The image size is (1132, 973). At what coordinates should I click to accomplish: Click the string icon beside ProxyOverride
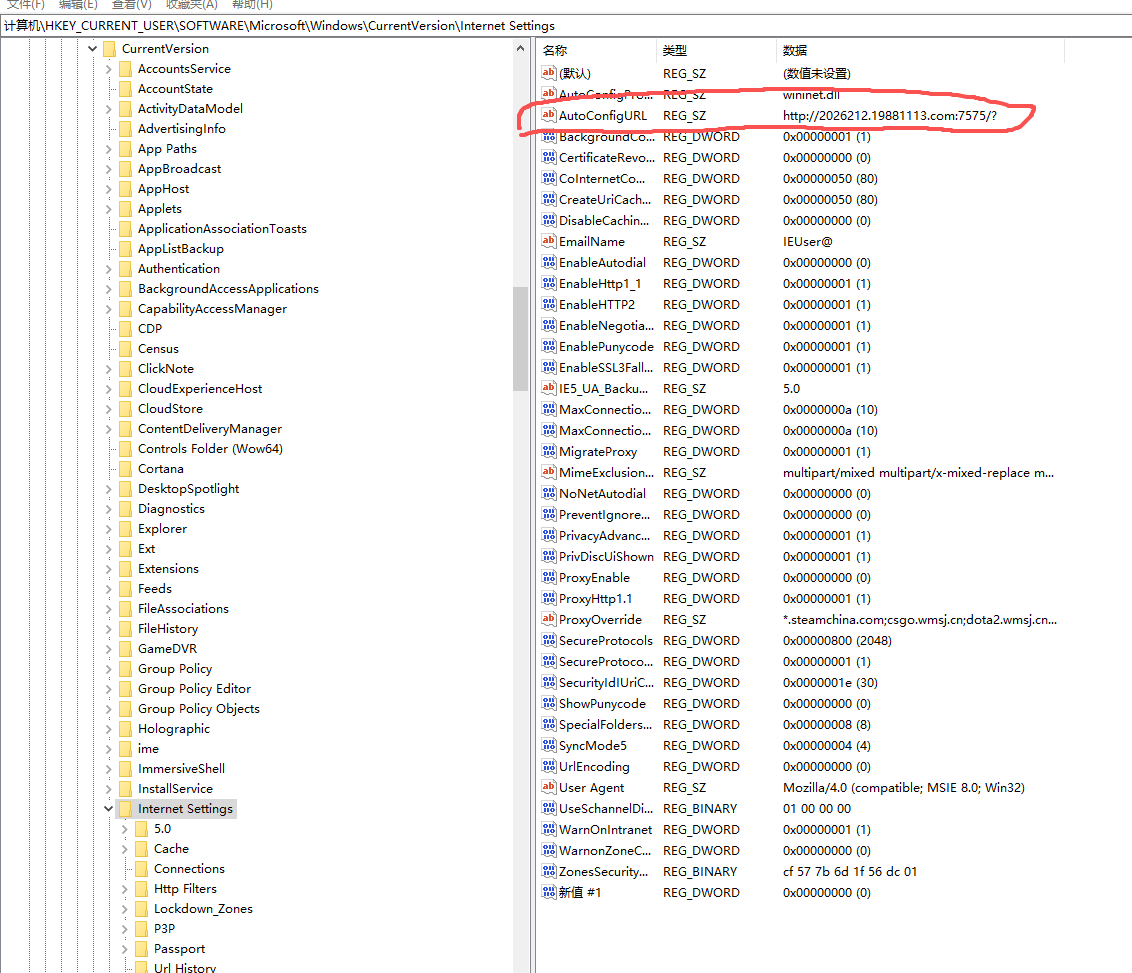coord(549,619)
